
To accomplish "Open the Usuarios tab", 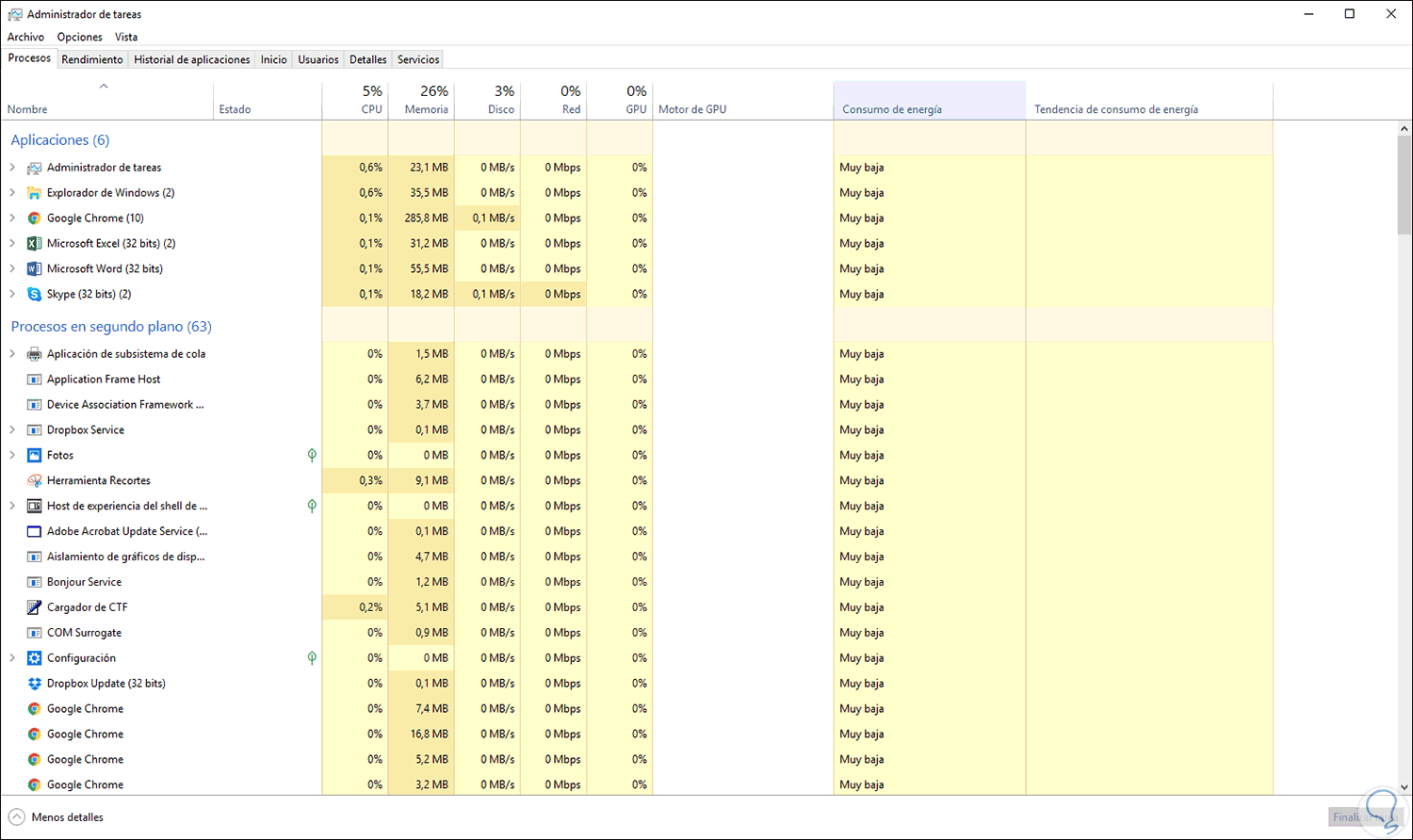I will [x=318, y=59].
